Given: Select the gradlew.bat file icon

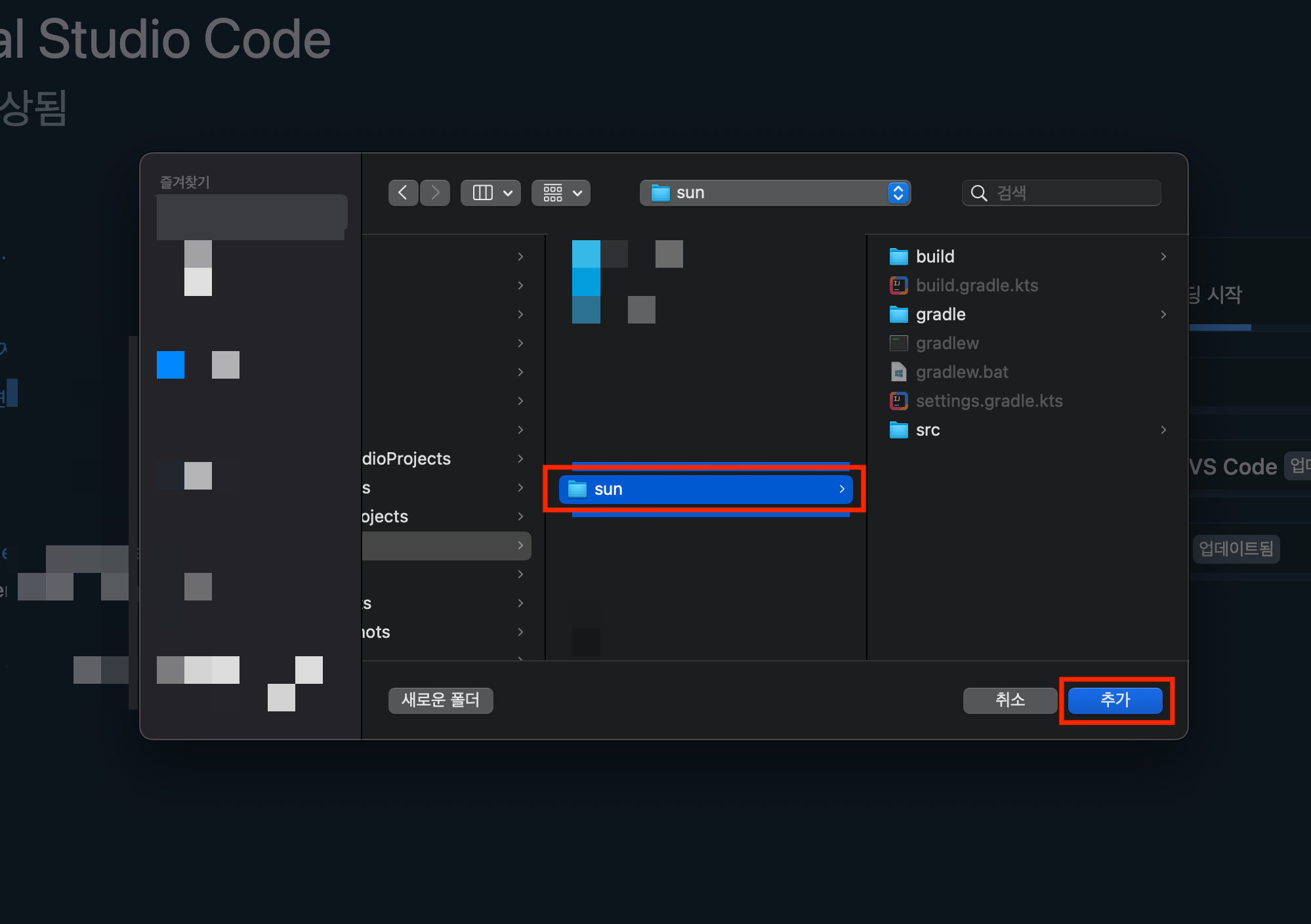Looking at the screenshot, I should tap(898, 372).
